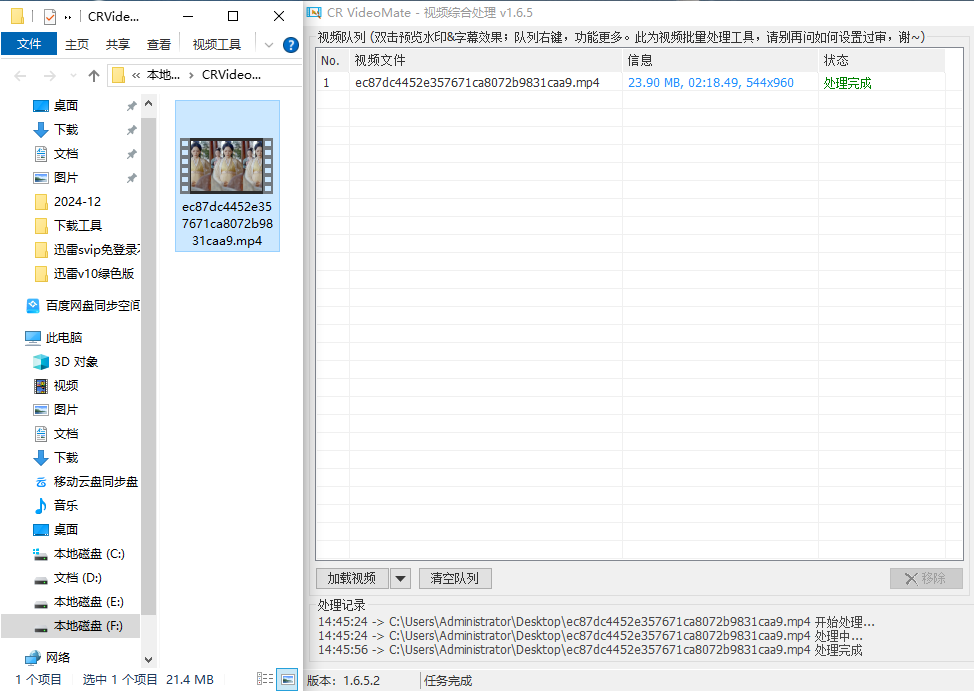974x691 pixels.
Task: Click navigation pane scroll down arrow
Action: (x=148, y=659)
